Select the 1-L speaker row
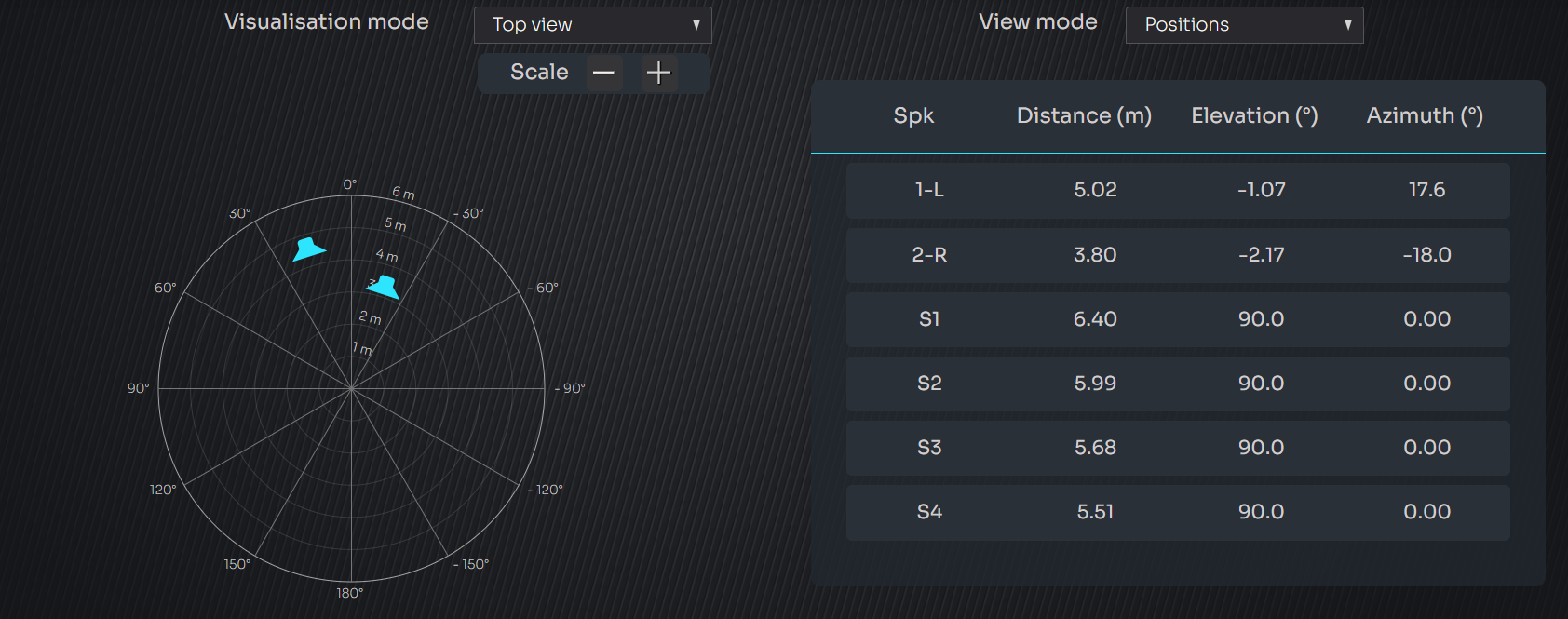 tap(1178, 191)
